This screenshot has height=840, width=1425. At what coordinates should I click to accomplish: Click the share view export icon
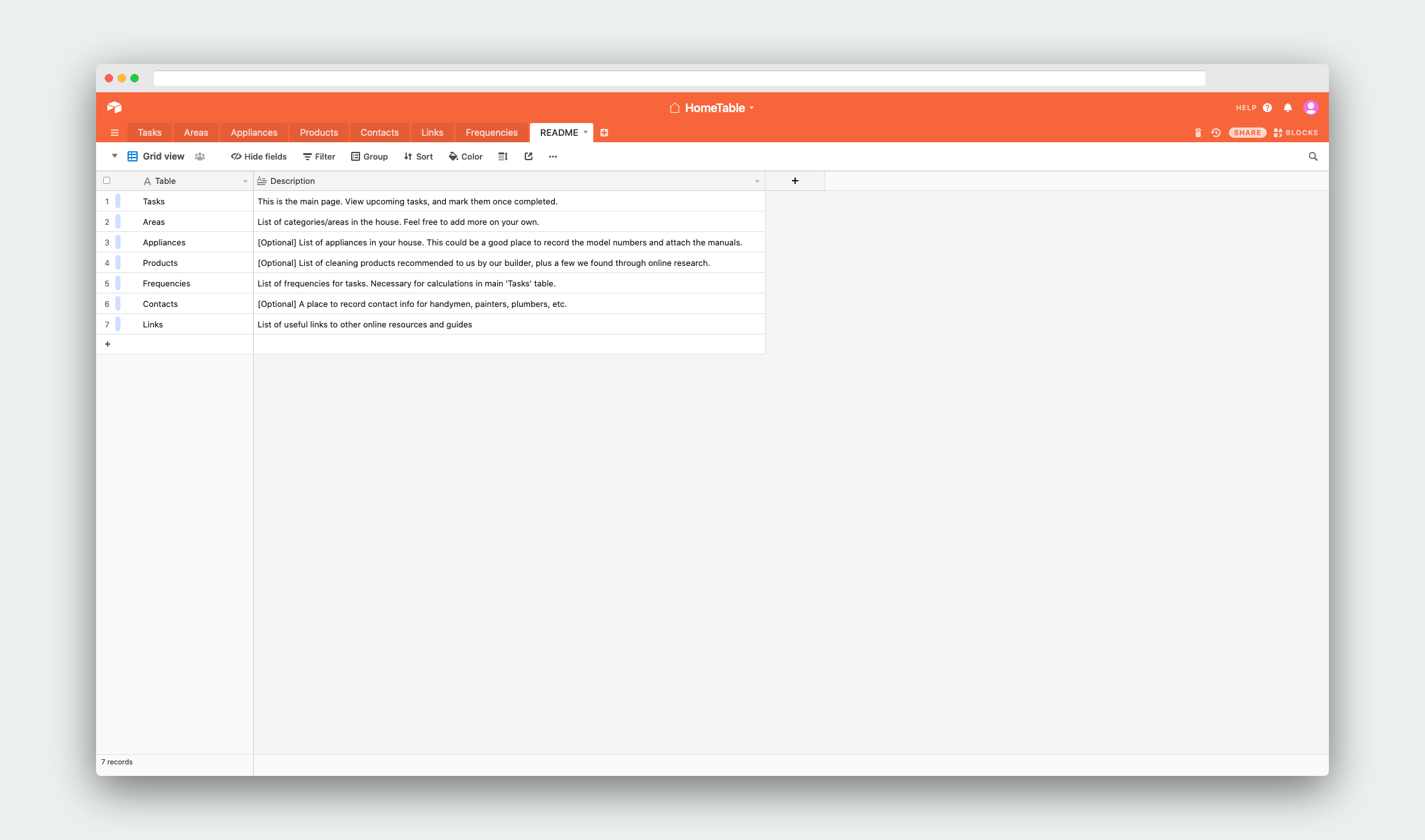tap(529, 156)
